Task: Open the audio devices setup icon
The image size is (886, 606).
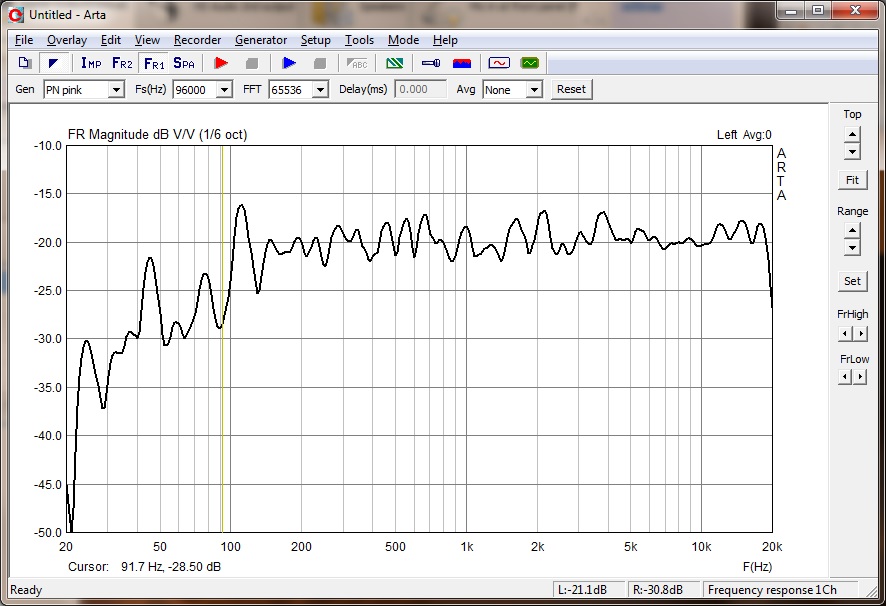Action: tap(431, 63)
